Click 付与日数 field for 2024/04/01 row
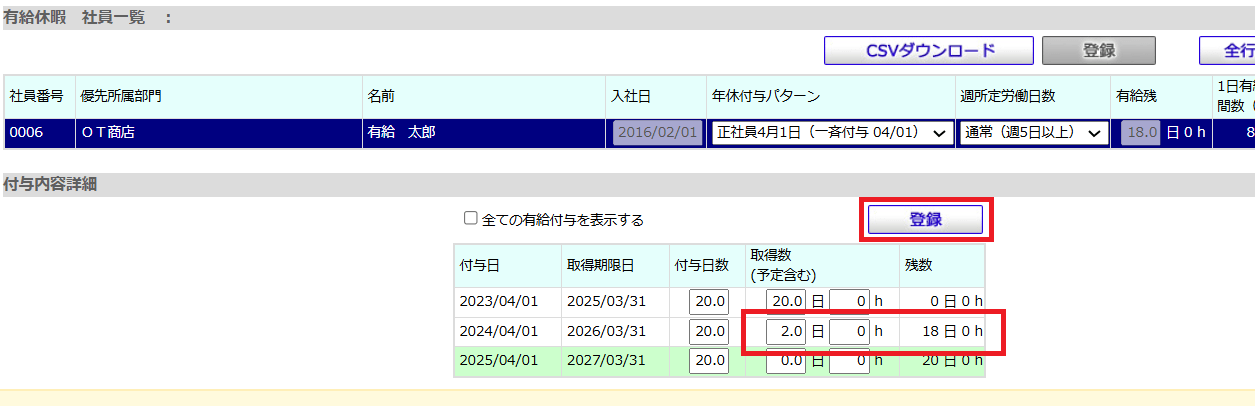Image resolution: width=1255 pixels, height=406 pixels. (x=709, y=331)
